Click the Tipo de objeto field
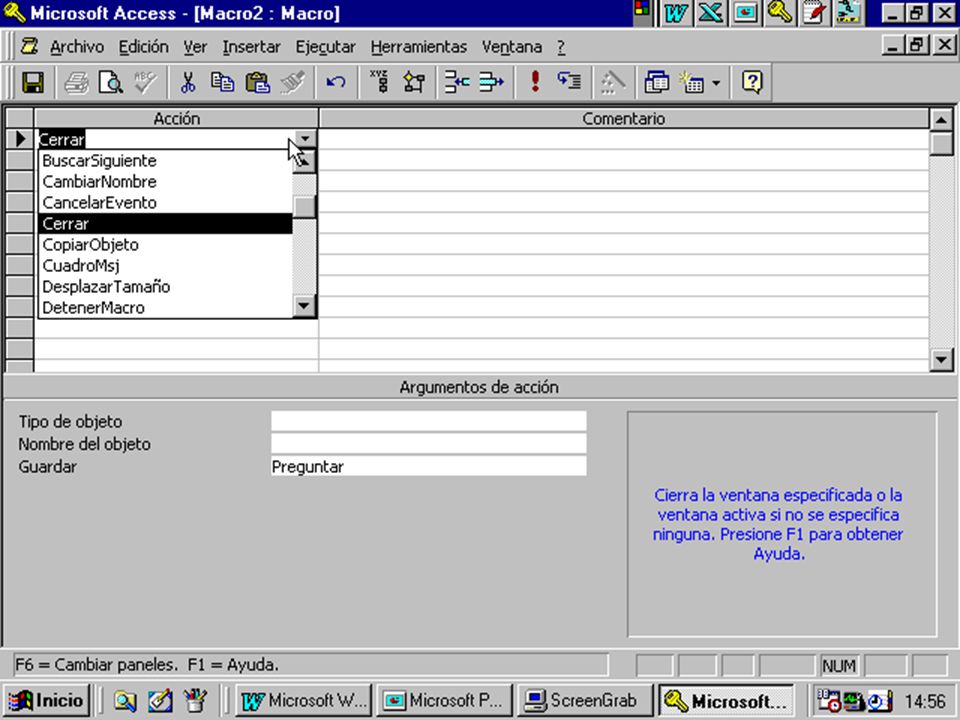The height and width of the screenshot is (720, 960). coord(429,421)
